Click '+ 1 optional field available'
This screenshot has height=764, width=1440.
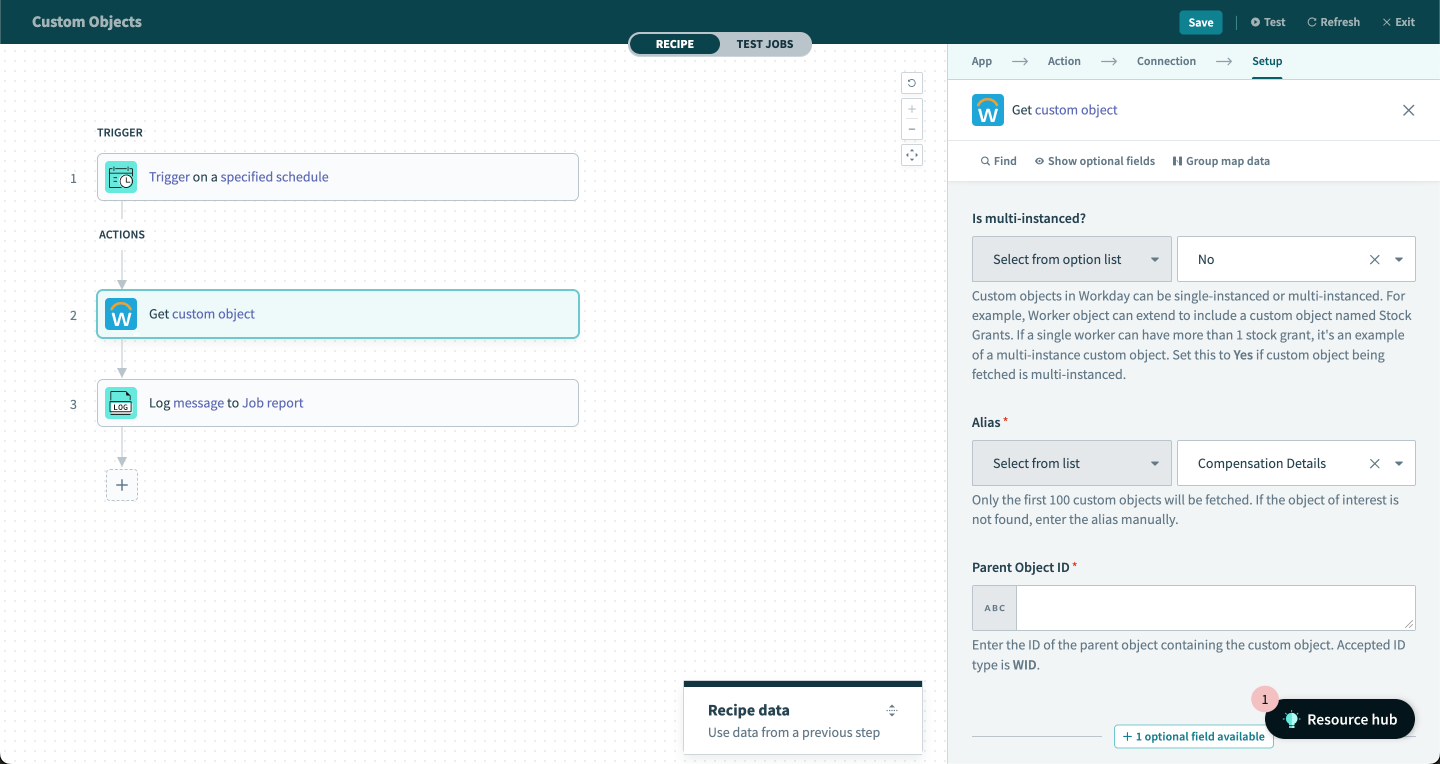(x=1193, y=736)
